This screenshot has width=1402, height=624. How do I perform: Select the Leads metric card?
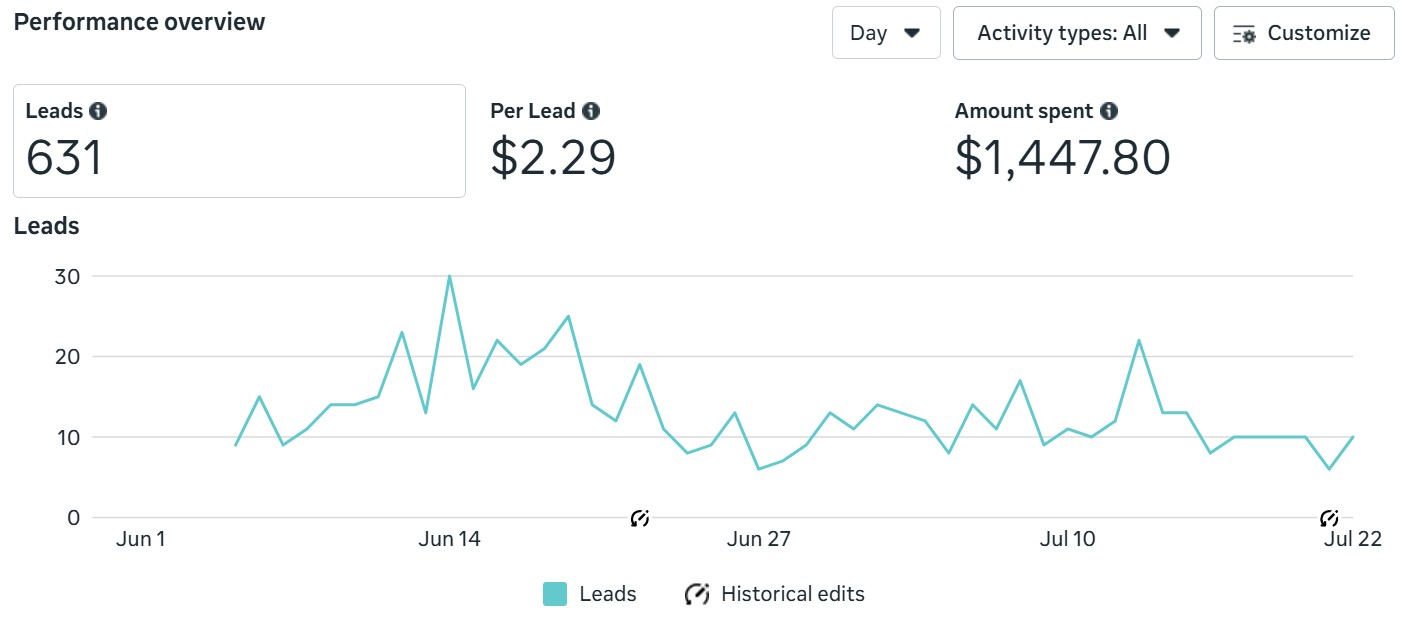click(x=238, y=141)
